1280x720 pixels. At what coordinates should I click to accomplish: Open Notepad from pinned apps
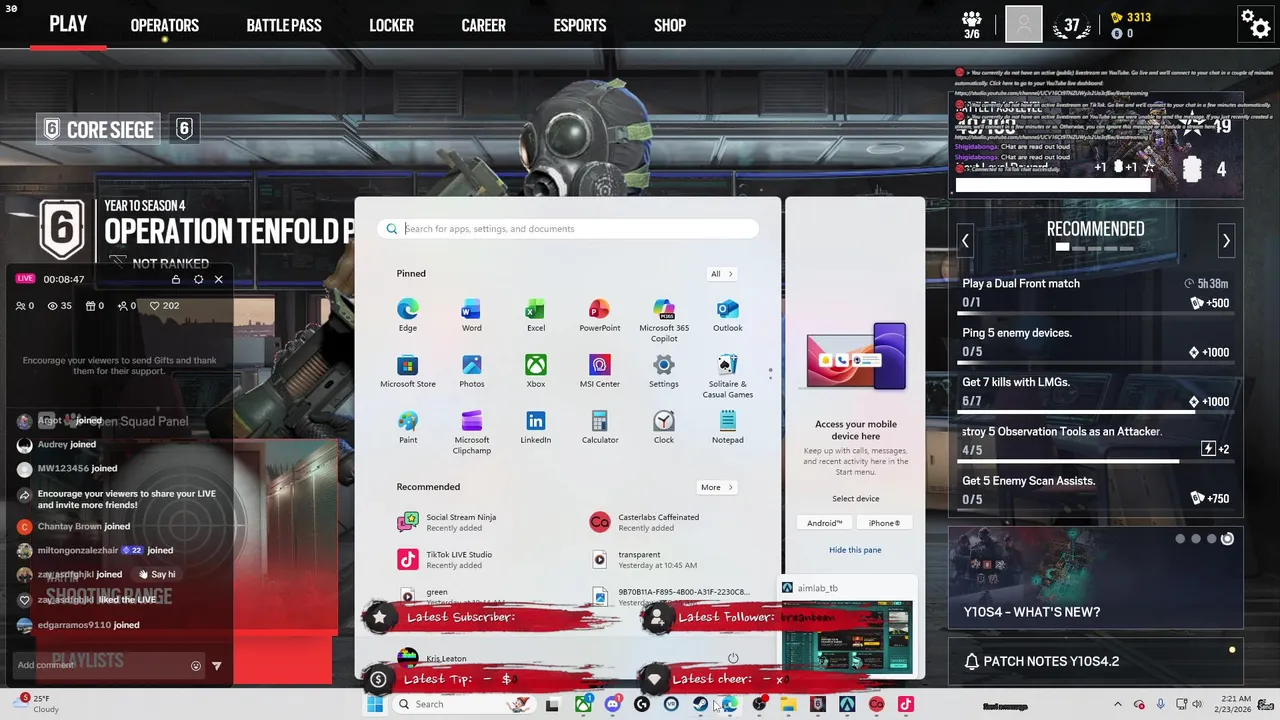[x=727, y=427]
